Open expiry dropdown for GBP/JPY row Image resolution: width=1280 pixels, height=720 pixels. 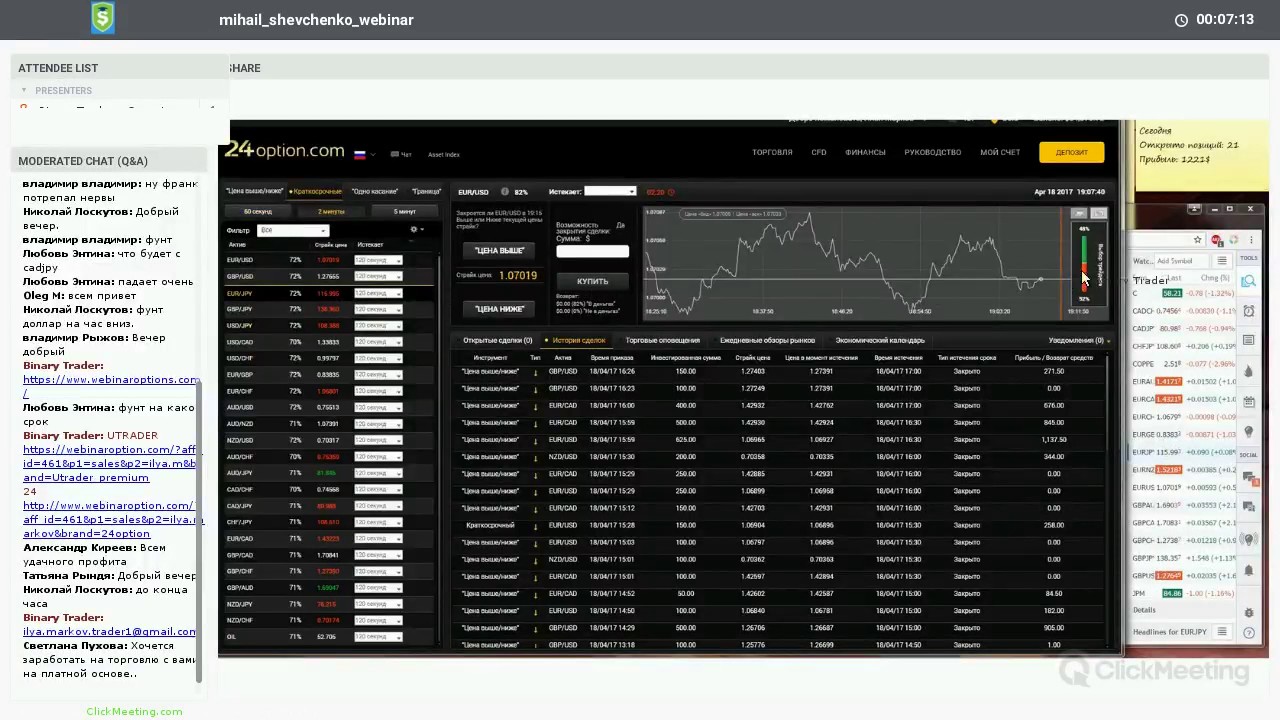click(378, 309)
